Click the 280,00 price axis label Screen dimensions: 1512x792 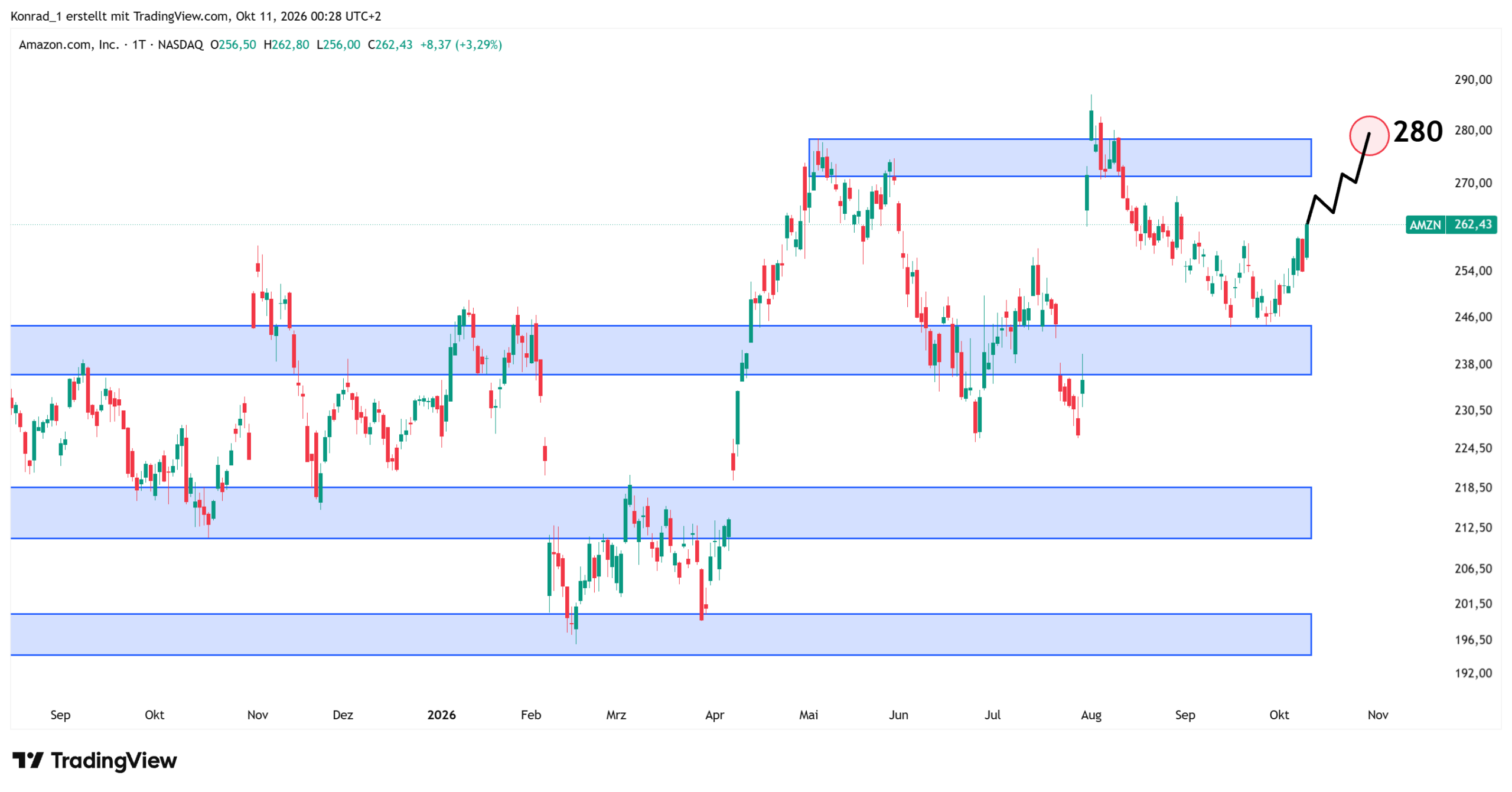coord(1473,131)
